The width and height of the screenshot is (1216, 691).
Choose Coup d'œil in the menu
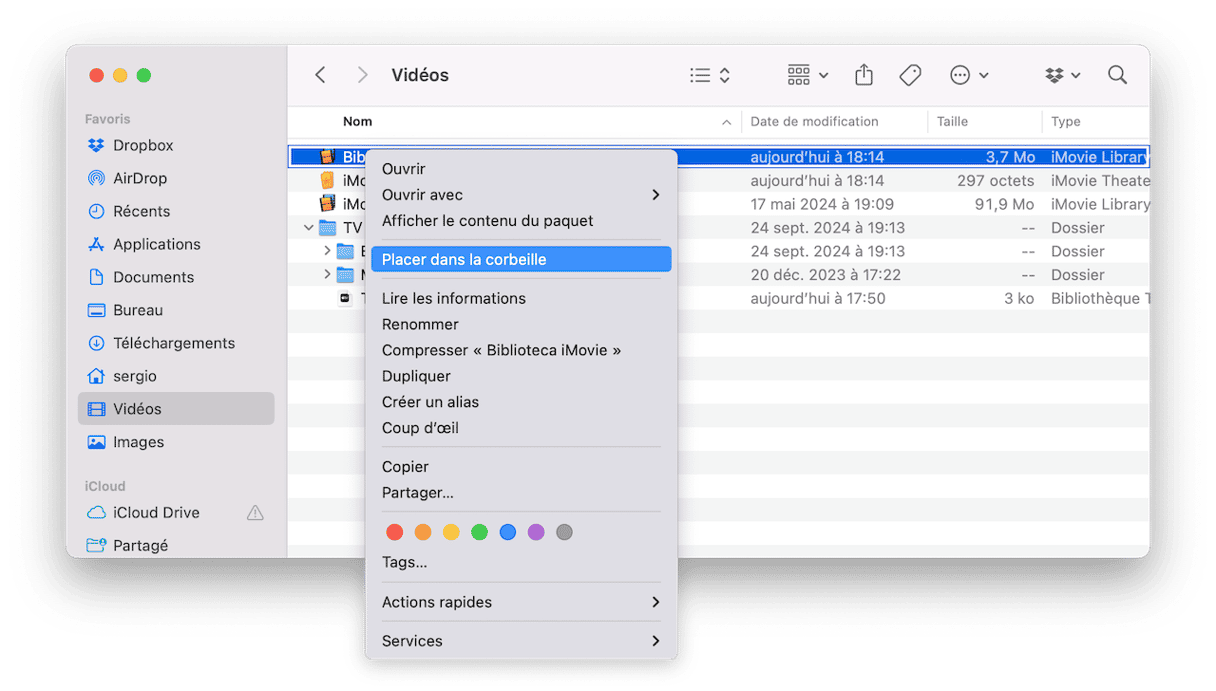521,428
